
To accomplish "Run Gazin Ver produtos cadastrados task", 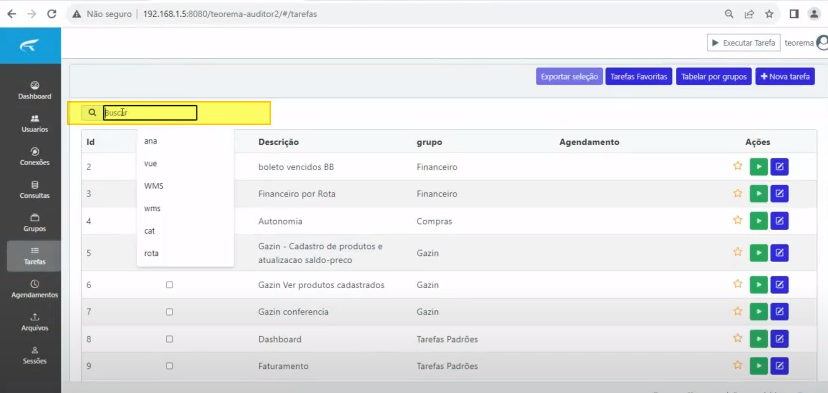I will (x=758, y=285).
